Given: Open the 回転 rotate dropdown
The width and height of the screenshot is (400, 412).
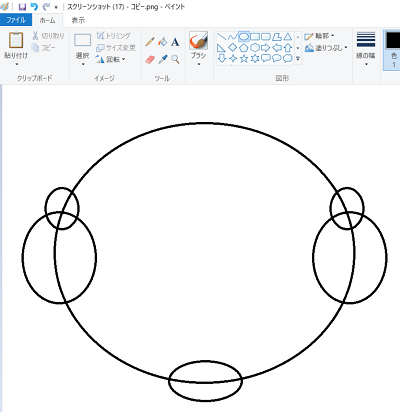Looking at the screenshot, I should click(x=110, y=59).
